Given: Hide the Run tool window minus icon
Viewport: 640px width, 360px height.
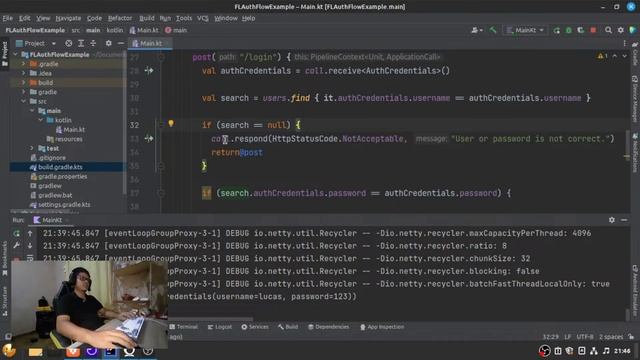Looking at the screenshot, I should click(x=624, y=220).
